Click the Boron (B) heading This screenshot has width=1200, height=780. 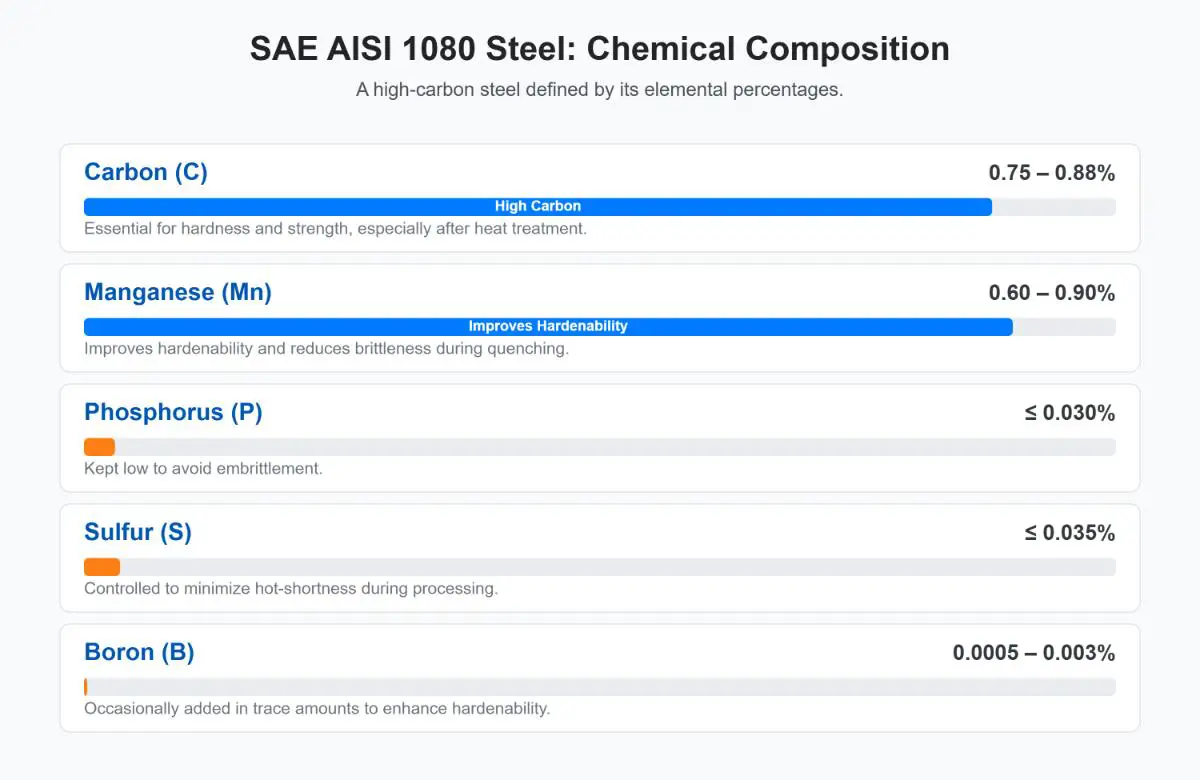coord(139,652)
